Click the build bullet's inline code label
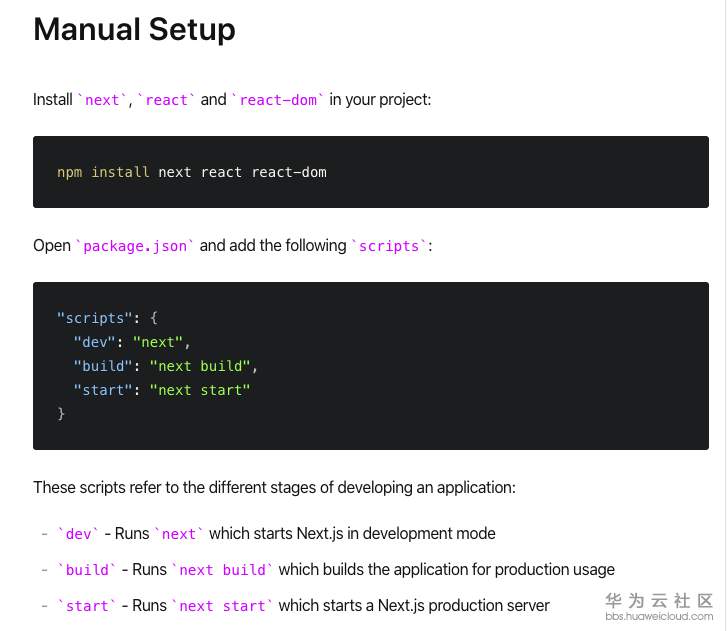This screenshot has height=631, width=727. (87, 570)
